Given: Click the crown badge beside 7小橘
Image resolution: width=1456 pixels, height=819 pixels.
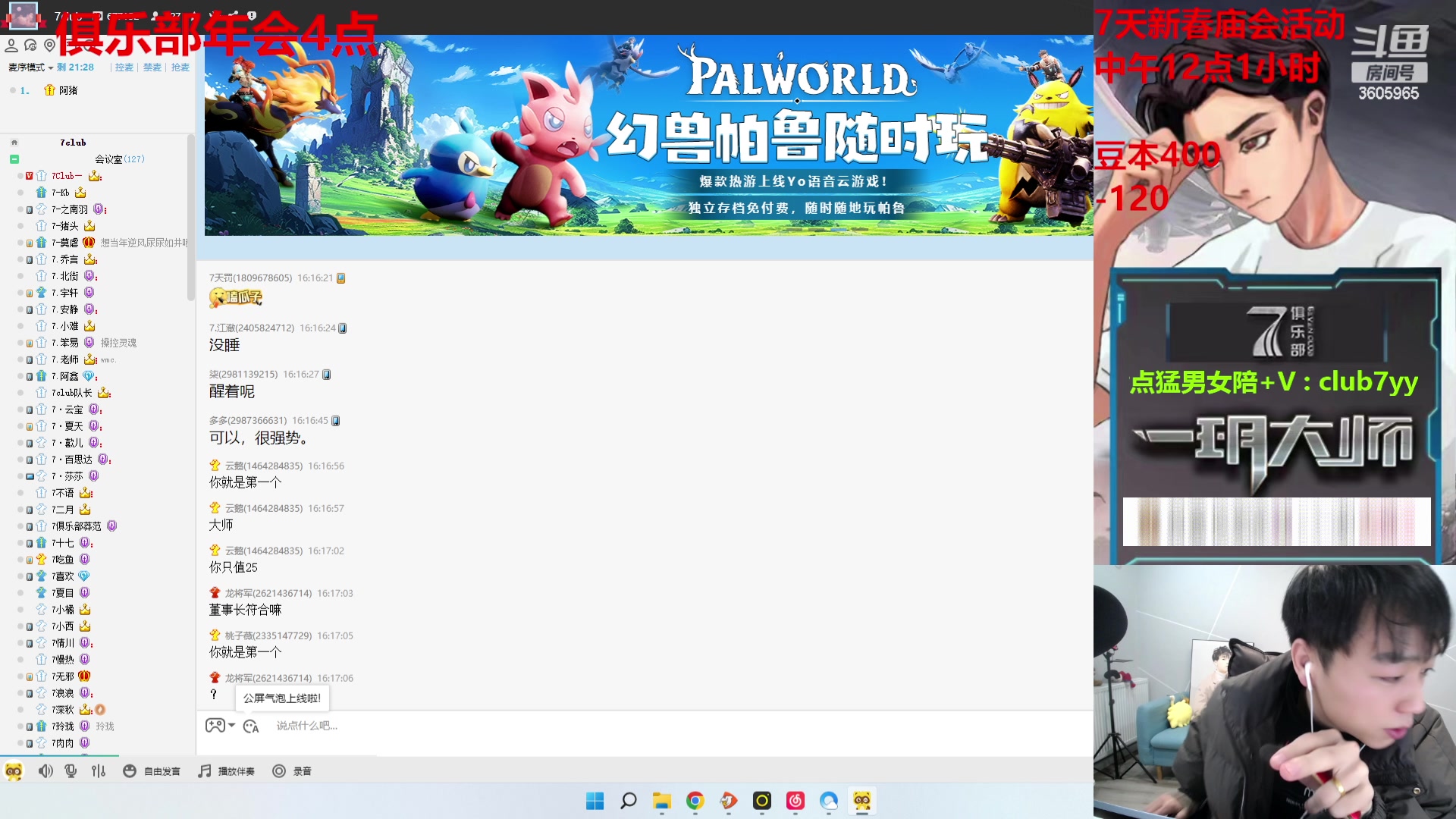Looking at the screenshot, I should click(85, 610).
